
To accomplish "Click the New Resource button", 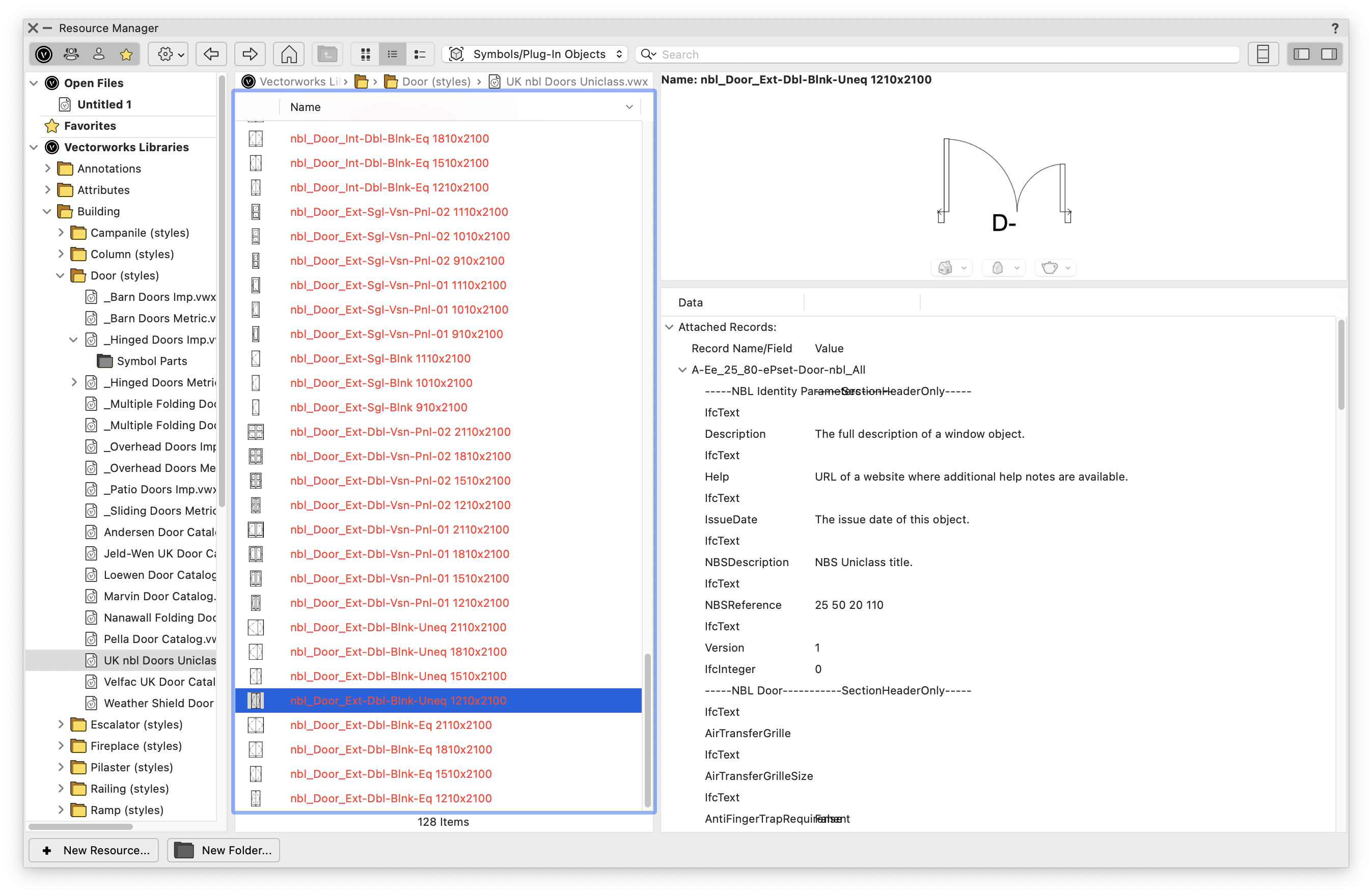I will click(x=93, y=850).
